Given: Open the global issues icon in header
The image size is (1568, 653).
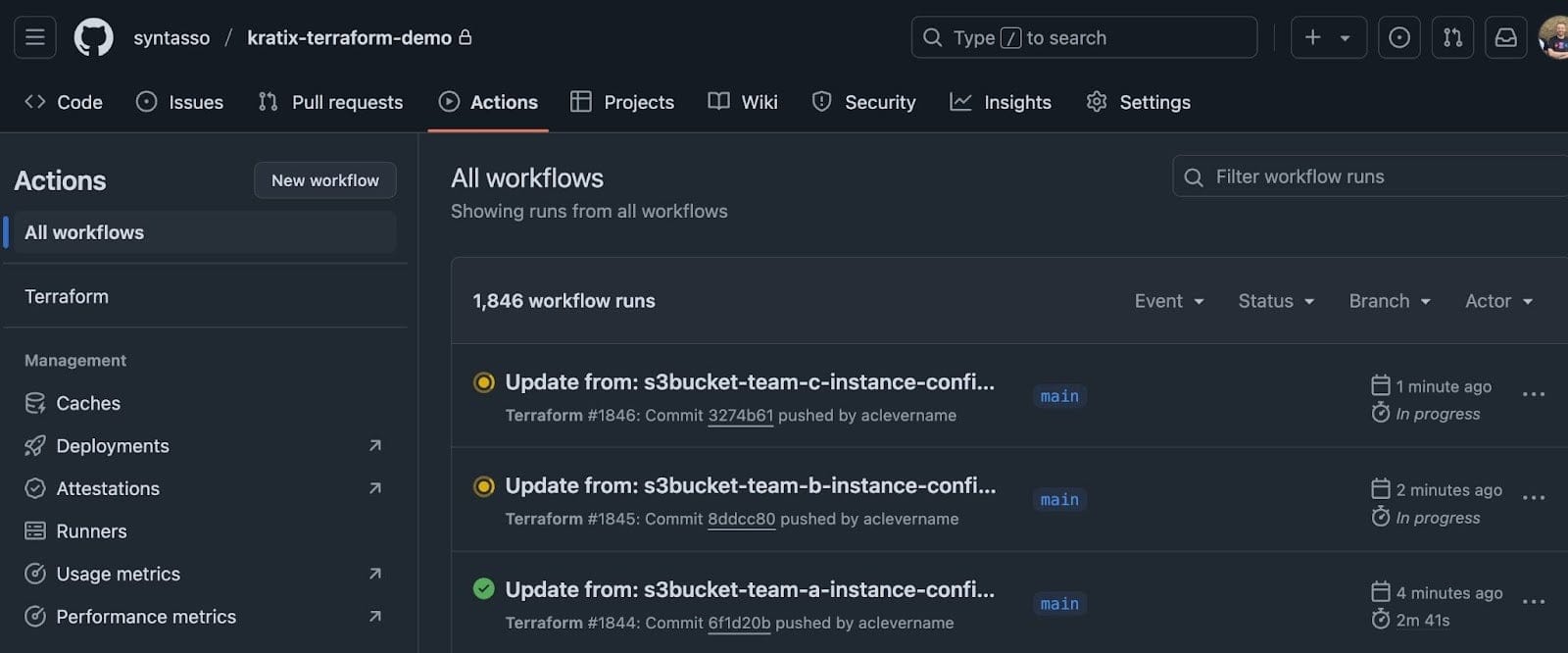Looking at the screenshot, I should pyautogui.click(x=1399, y=37).
